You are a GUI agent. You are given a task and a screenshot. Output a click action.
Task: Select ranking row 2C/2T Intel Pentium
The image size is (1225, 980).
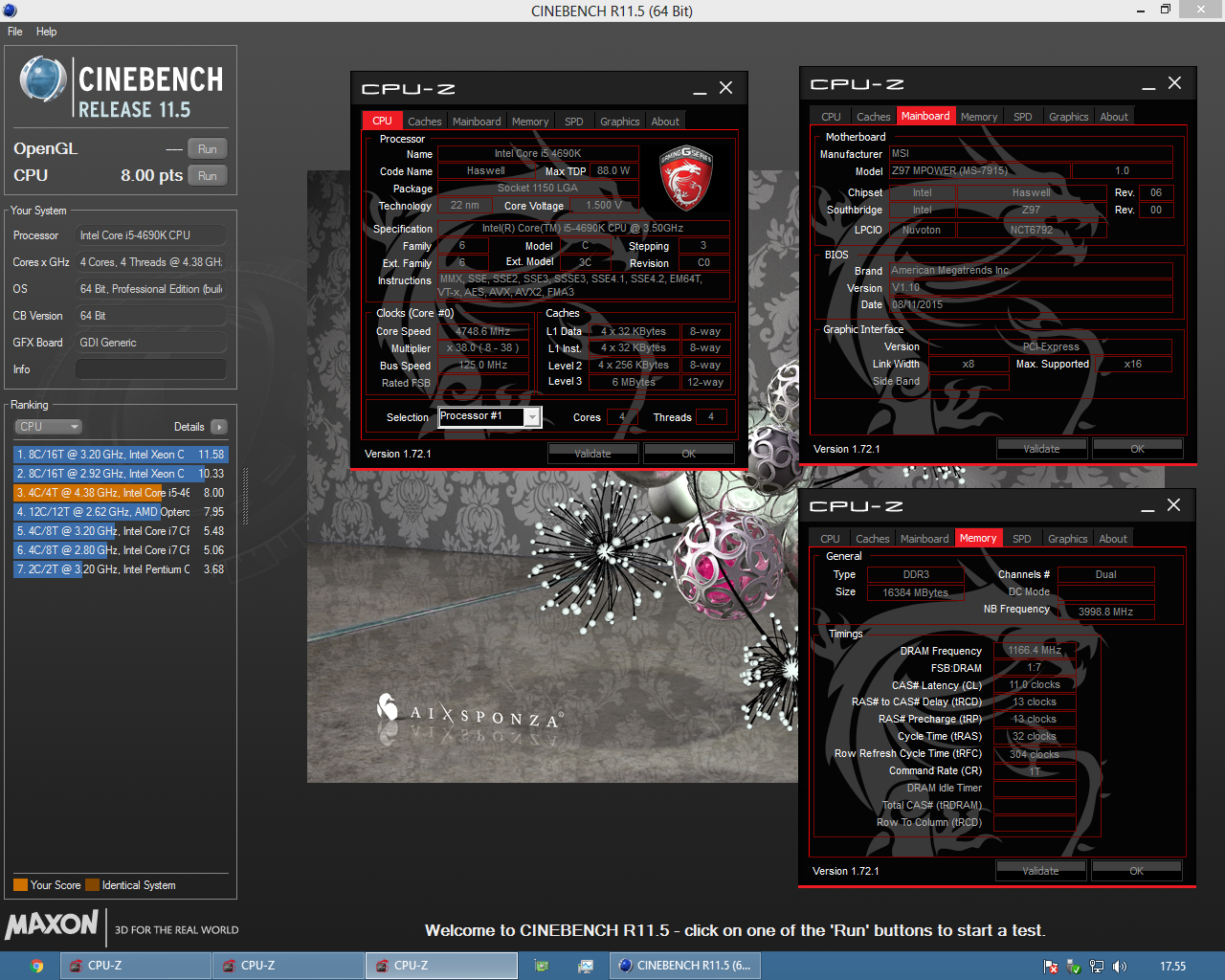point(121,569)
